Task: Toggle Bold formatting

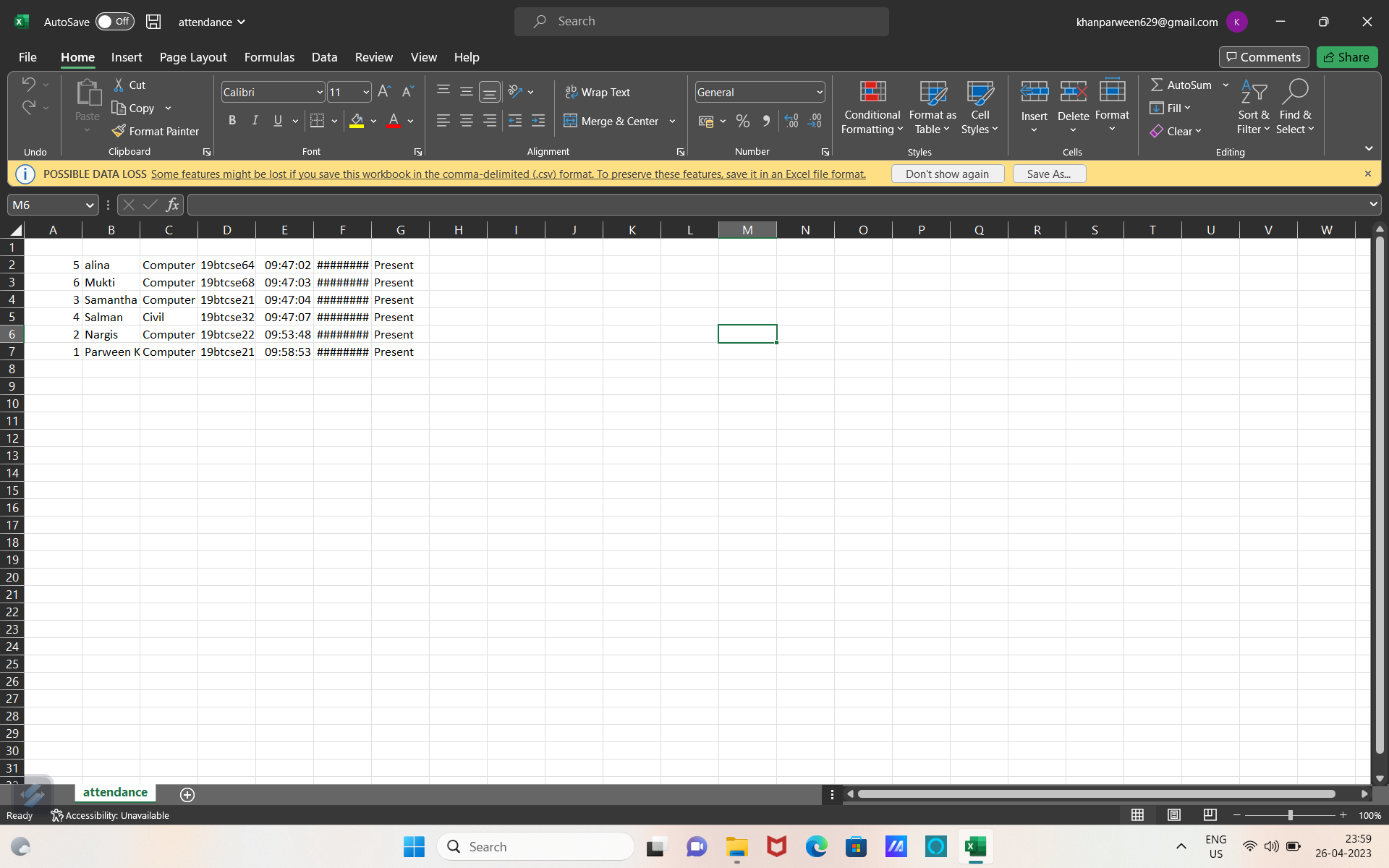Action: [x=232, y=121]
